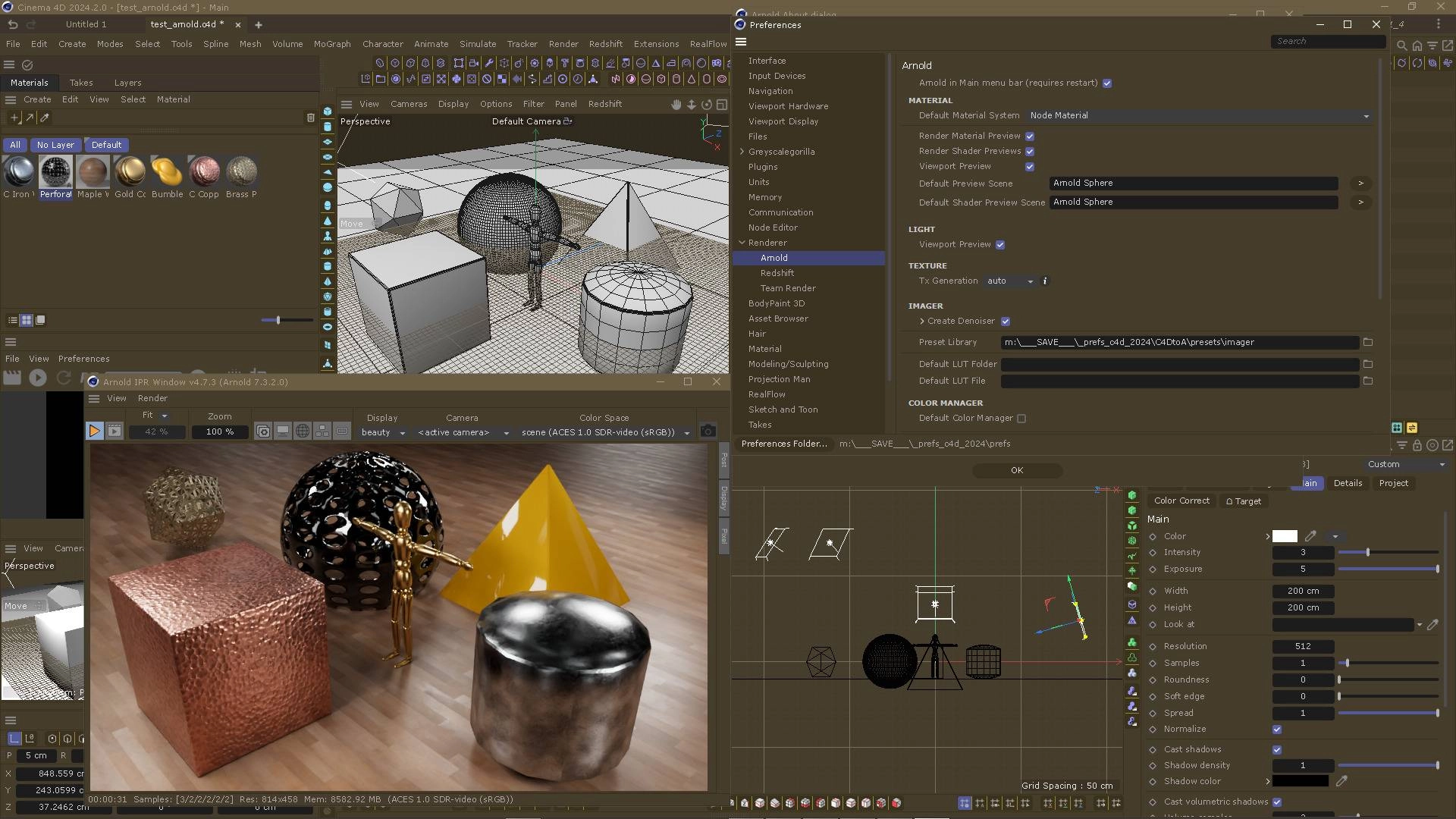Click the cube primitive icon in viewport palette

[x=328, y=111]
